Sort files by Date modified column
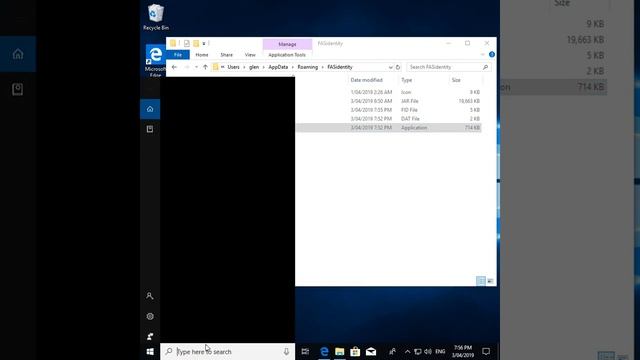This screenshot has height=360, width=640. pos(367,80)
